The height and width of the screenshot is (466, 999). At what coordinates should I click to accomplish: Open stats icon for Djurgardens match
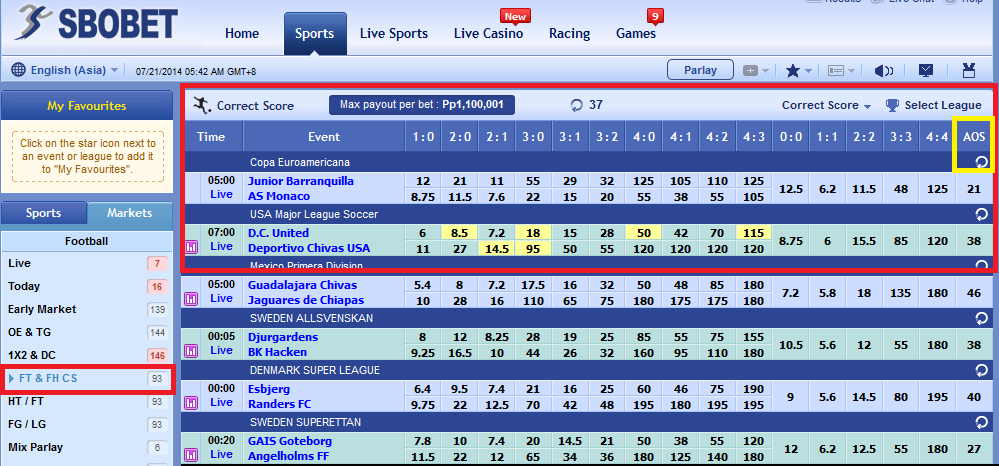(190, 351)
